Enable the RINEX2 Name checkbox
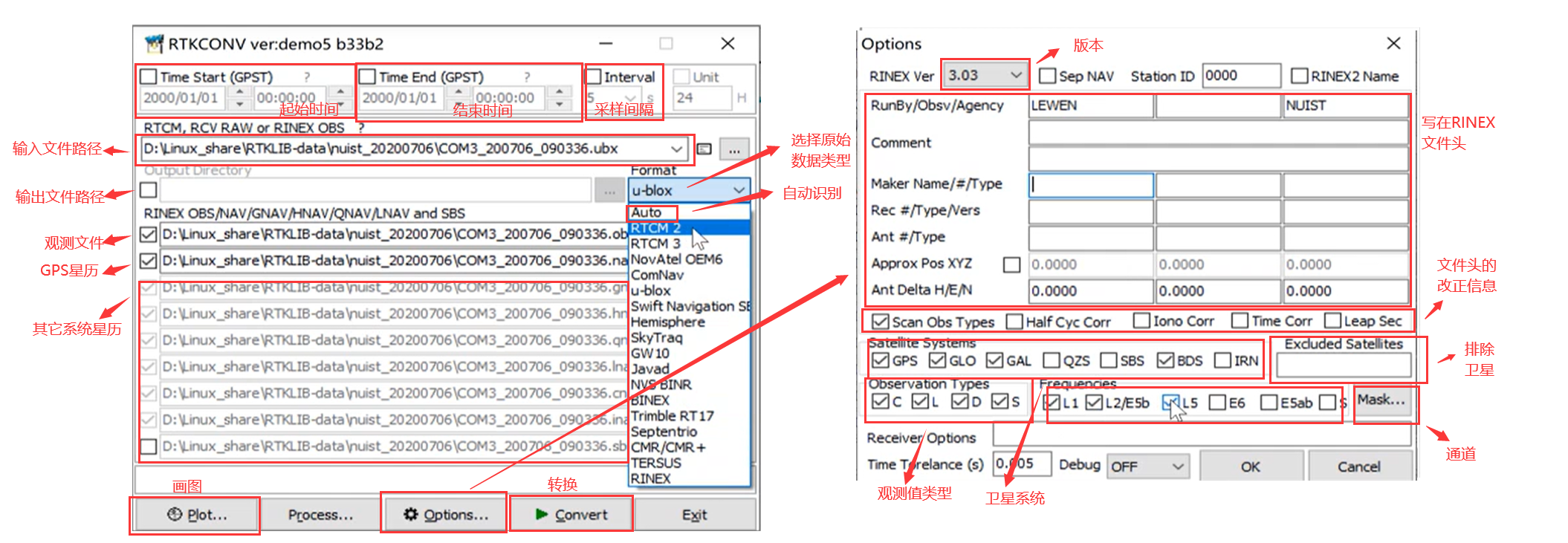1568x543 pixels. pos(1299,76)
